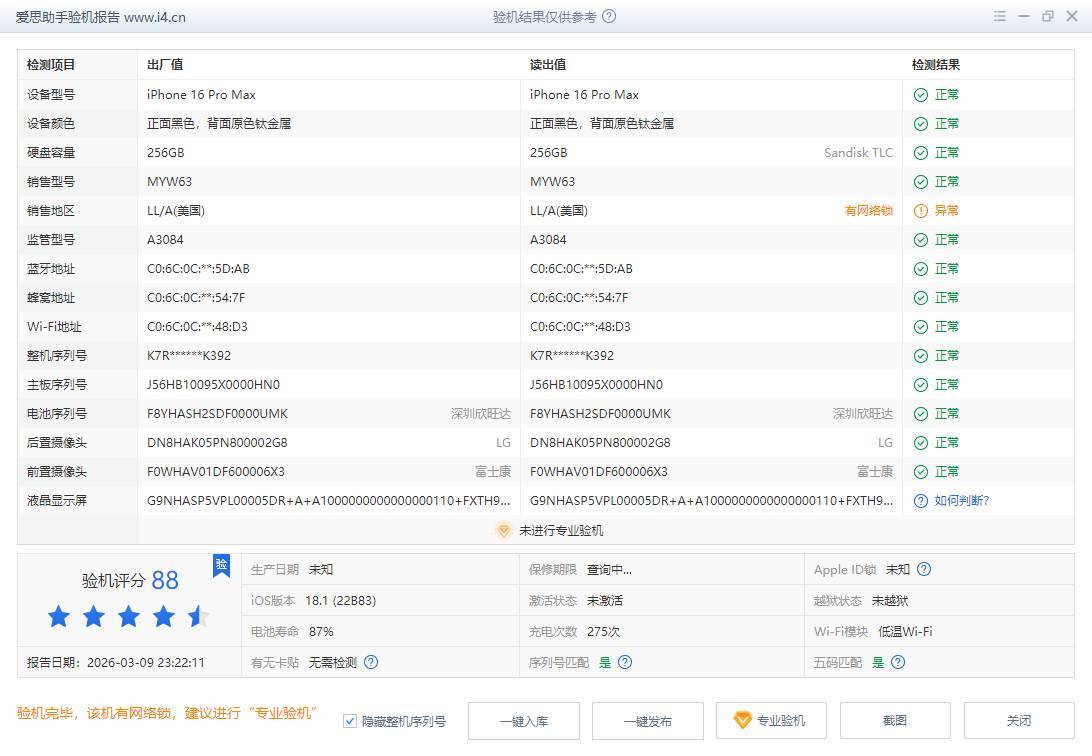Click the orange warning icon for 销售地区

click(x=920, y=211)
